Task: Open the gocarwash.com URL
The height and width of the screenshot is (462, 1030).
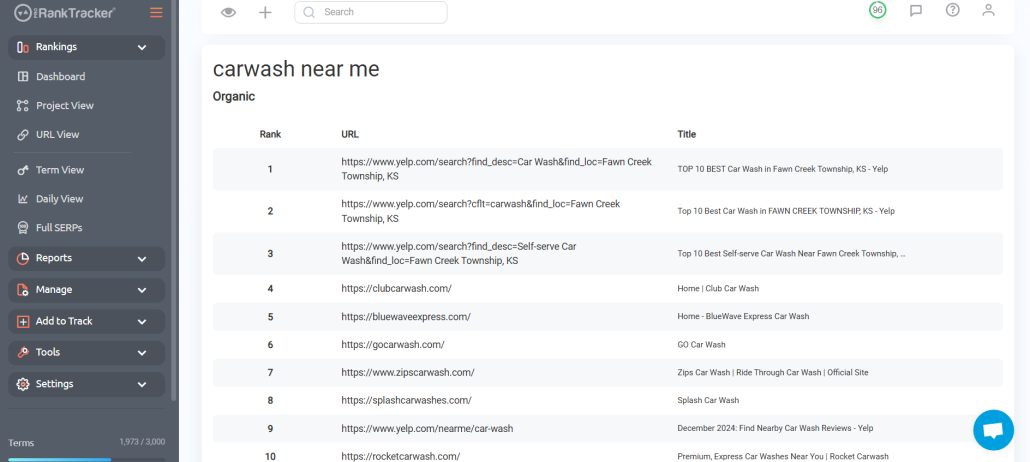Action: point(393,344)
